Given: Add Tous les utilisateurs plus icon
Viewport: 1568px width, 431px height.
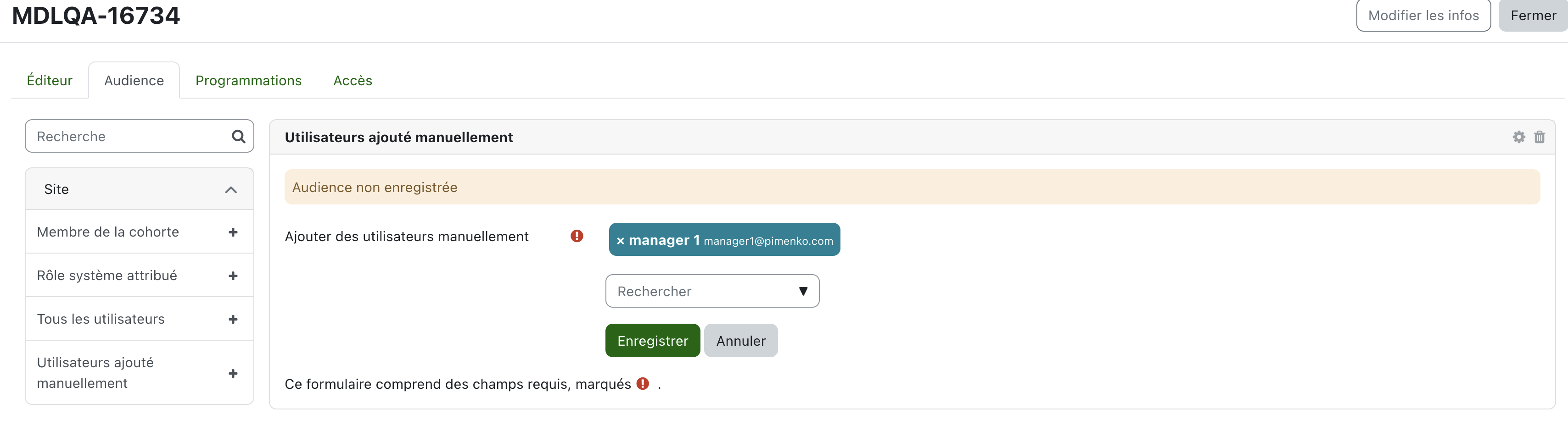Looking at the screenshot, I should pos(233,319).
